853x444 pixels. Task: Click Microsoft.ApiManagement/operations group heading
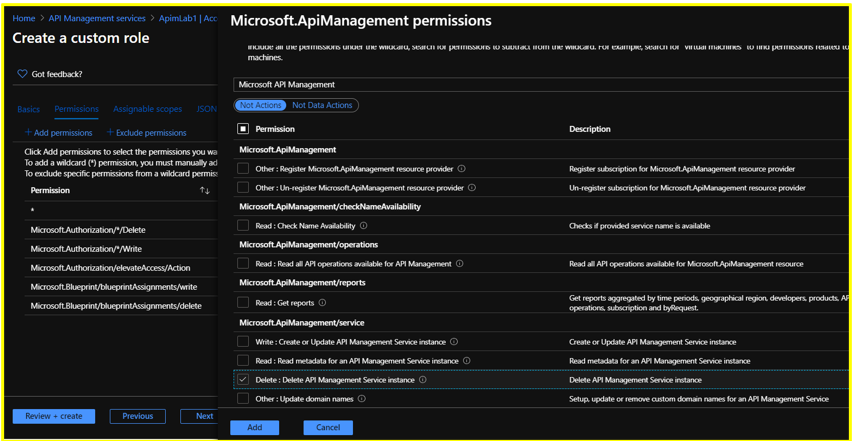[x=308, y=244]
